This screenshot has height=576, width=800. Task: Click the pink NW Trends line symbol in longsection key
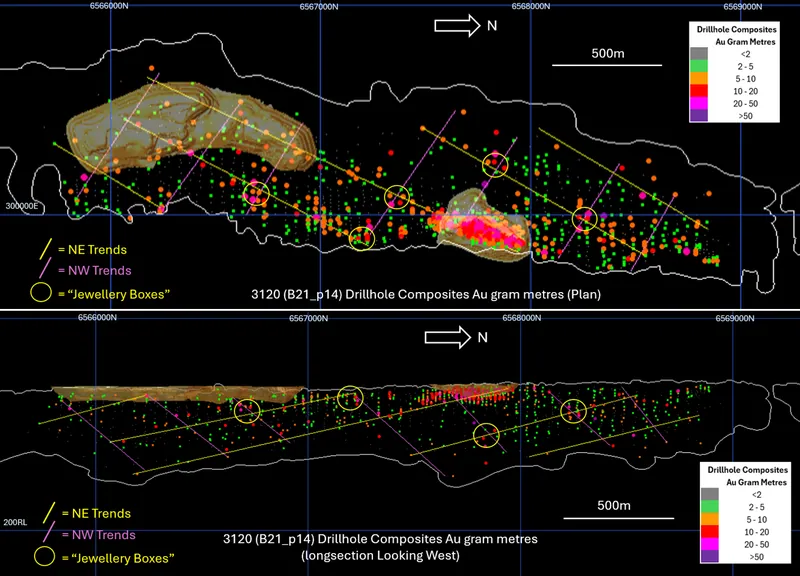click(49, 533)
